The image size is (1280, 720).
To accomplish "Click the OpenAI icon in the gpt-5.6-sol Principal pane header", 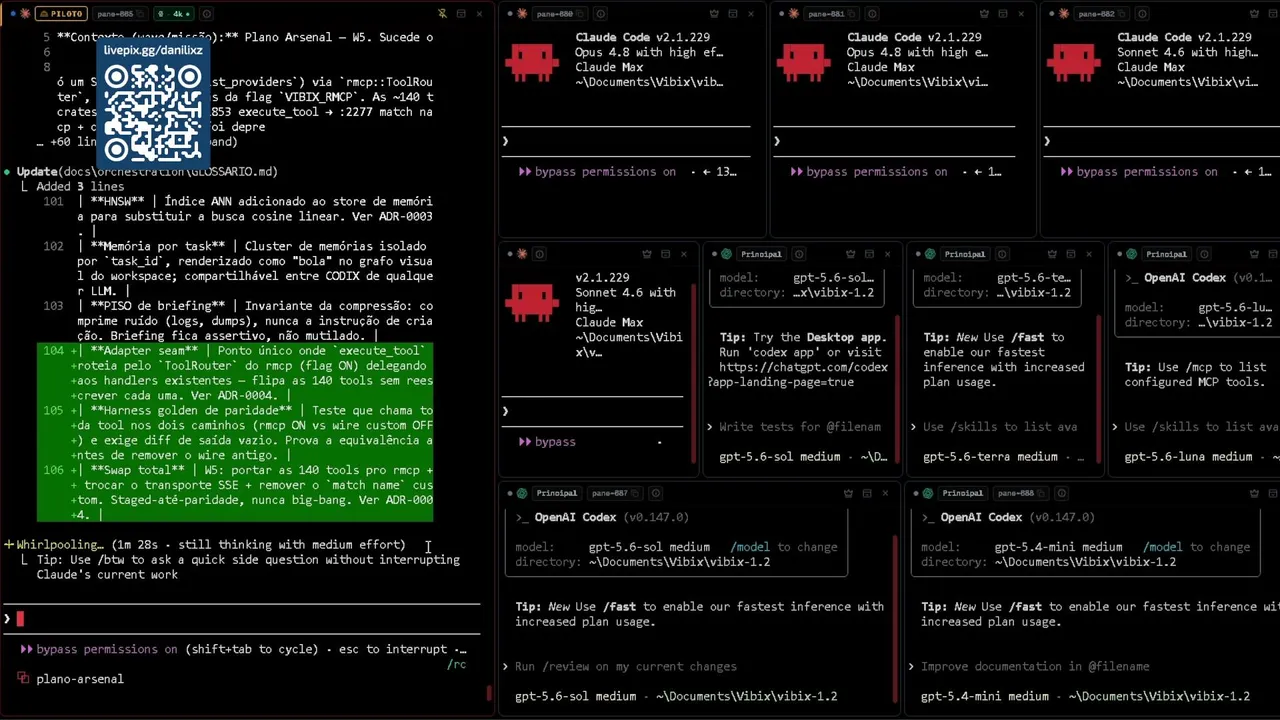I will 726,254.
